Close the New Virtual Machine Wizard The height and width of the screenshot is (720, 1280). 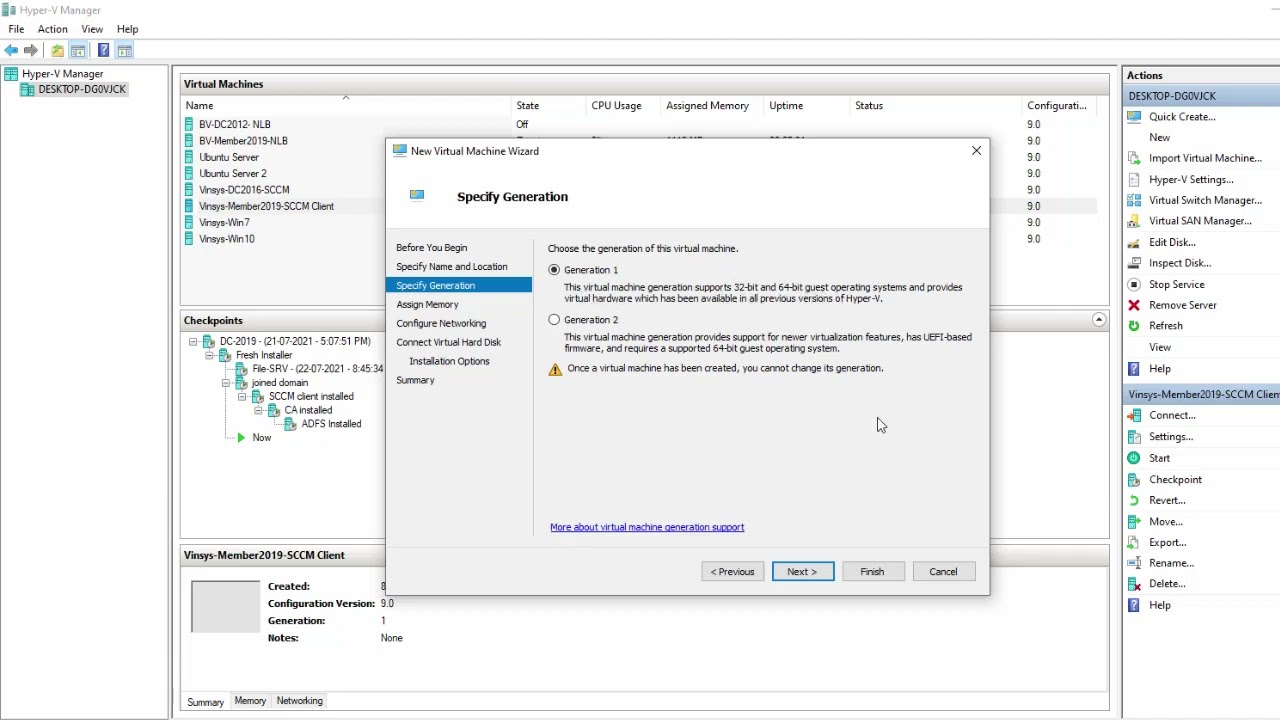click(976, 151)
